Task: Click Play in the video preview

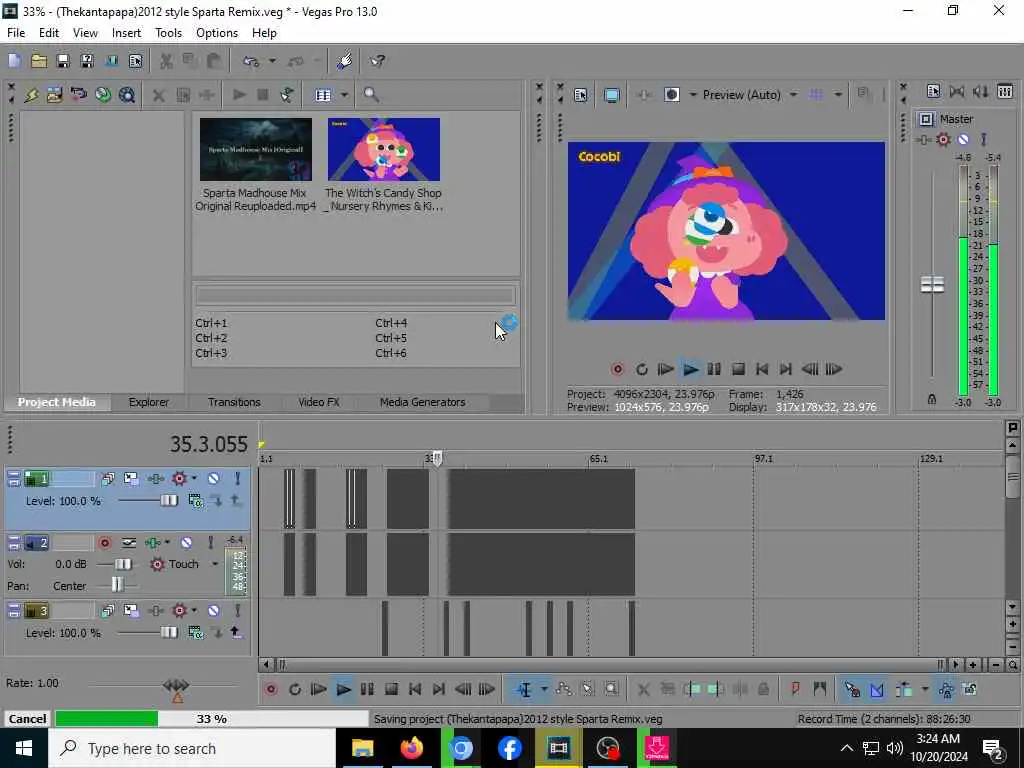Action: [690, 370]
